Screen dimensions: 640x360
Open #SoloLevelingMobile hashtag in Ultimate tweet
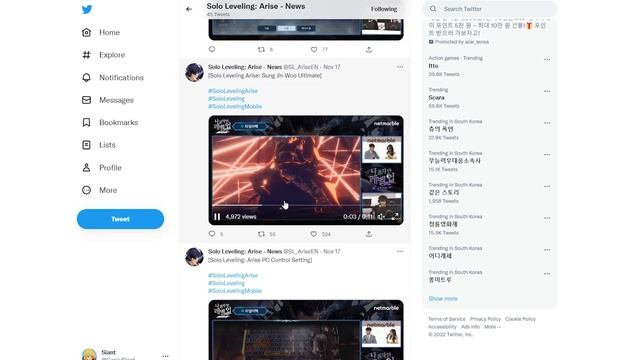coord(235,107)
